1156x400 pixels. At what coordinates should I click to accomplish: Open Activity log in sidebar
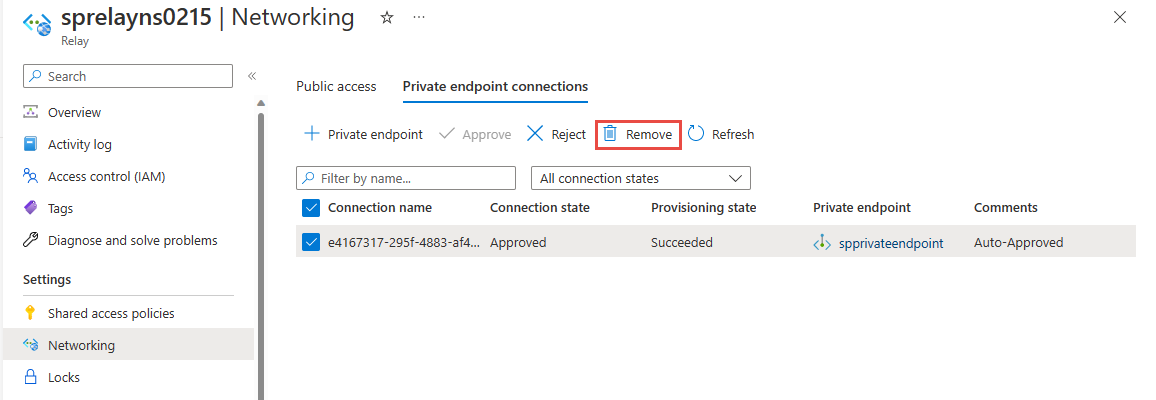[79, 144]
